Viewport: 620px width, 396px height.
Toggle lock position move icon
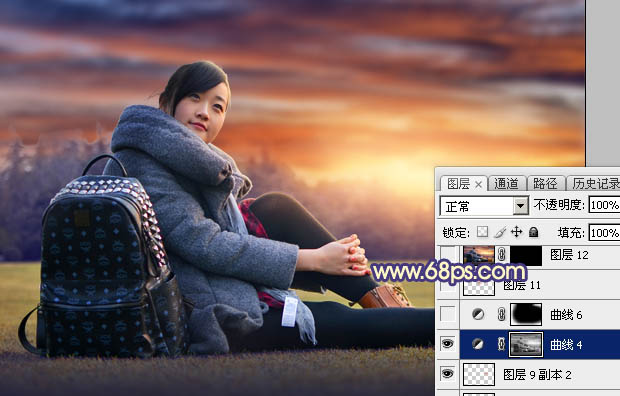516,232
